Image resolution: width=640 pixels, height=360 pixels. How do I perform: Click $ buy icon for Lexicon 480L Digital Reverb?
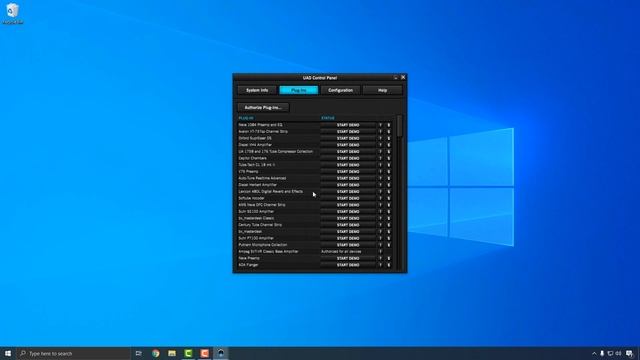[389, 191]
